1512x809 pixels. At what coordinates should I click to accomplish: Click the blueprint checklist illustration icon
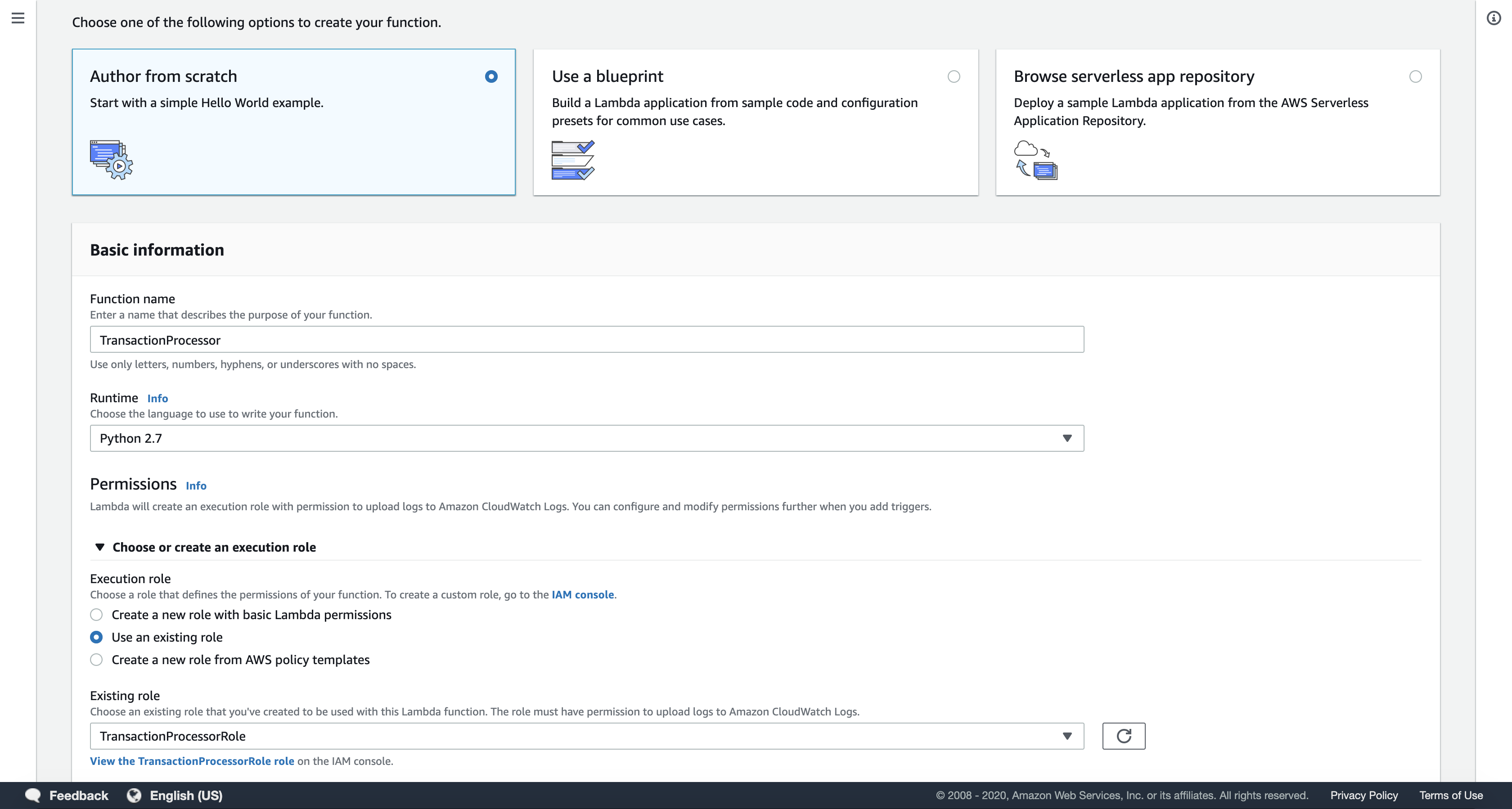pyautogui.click(x=573, y=160)
